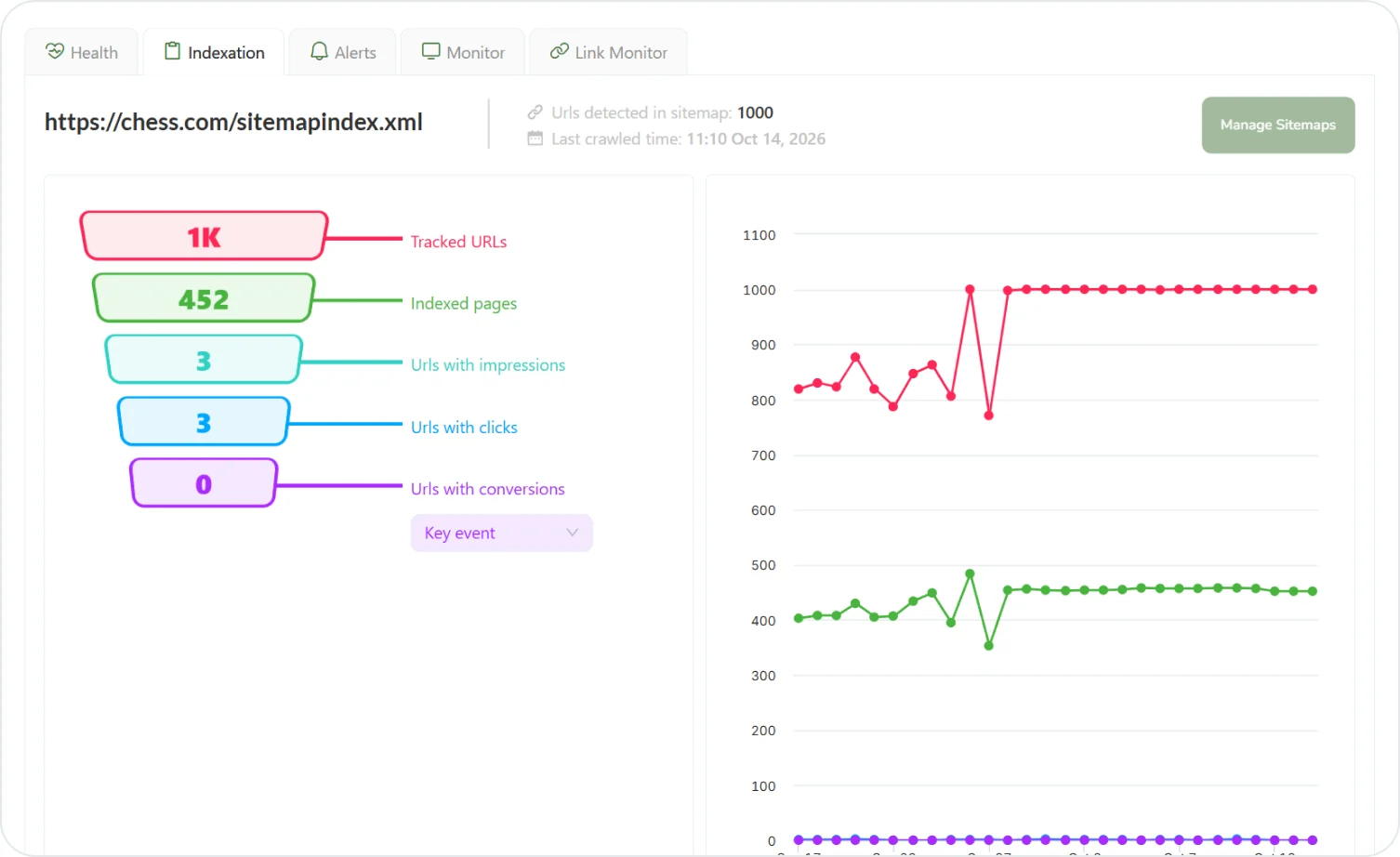Click the screen icon on Monitor tab
The height and width of the screenshot is (857, 1400).
pos(430,51)
